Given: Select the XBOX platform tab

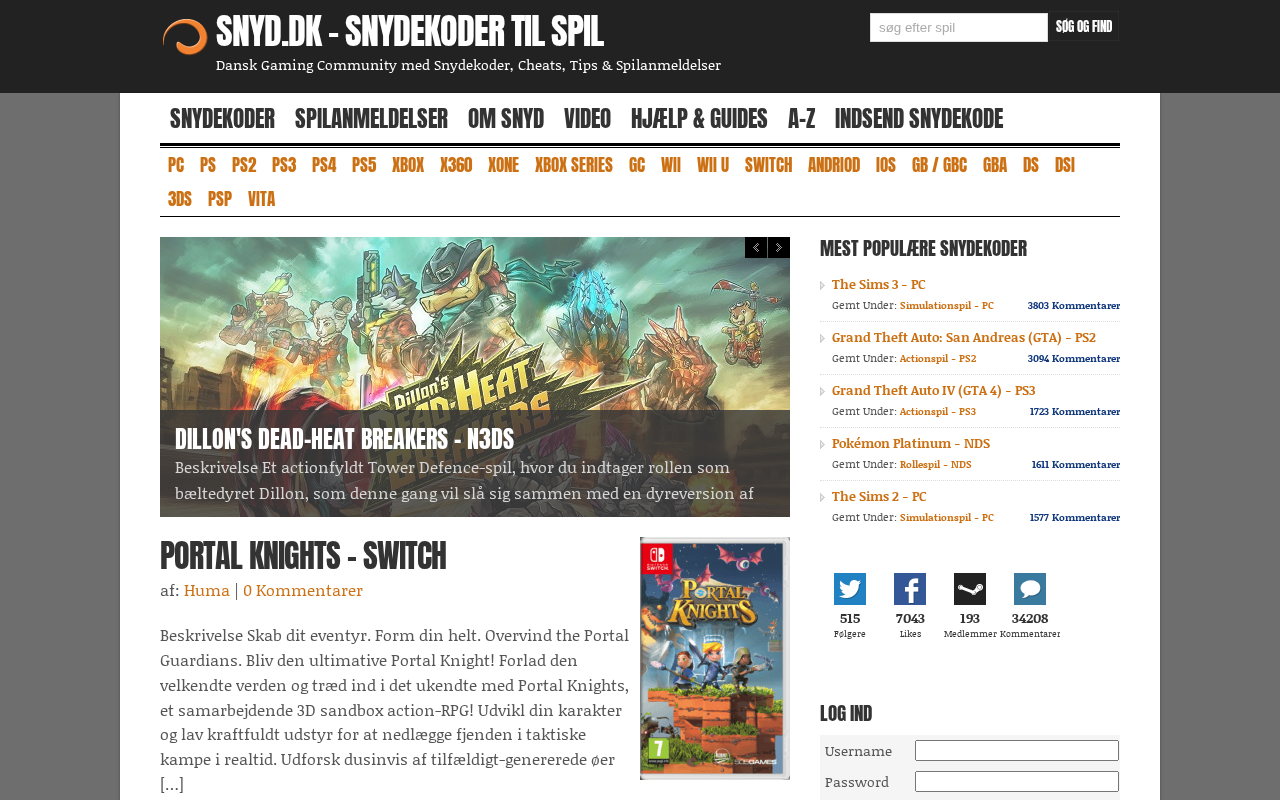Looking at the screenshot, I should click(x=408, y=165).
